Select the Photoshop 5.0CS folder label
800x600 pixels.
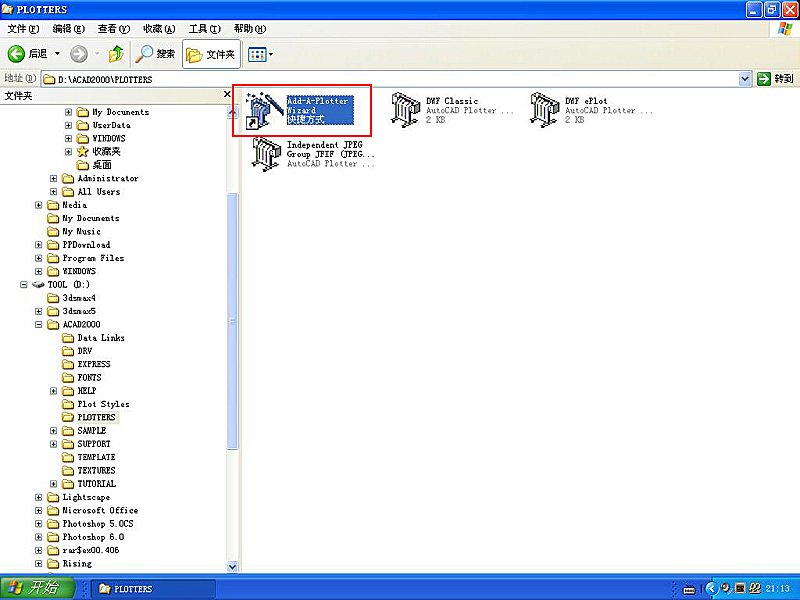[98, 523]
